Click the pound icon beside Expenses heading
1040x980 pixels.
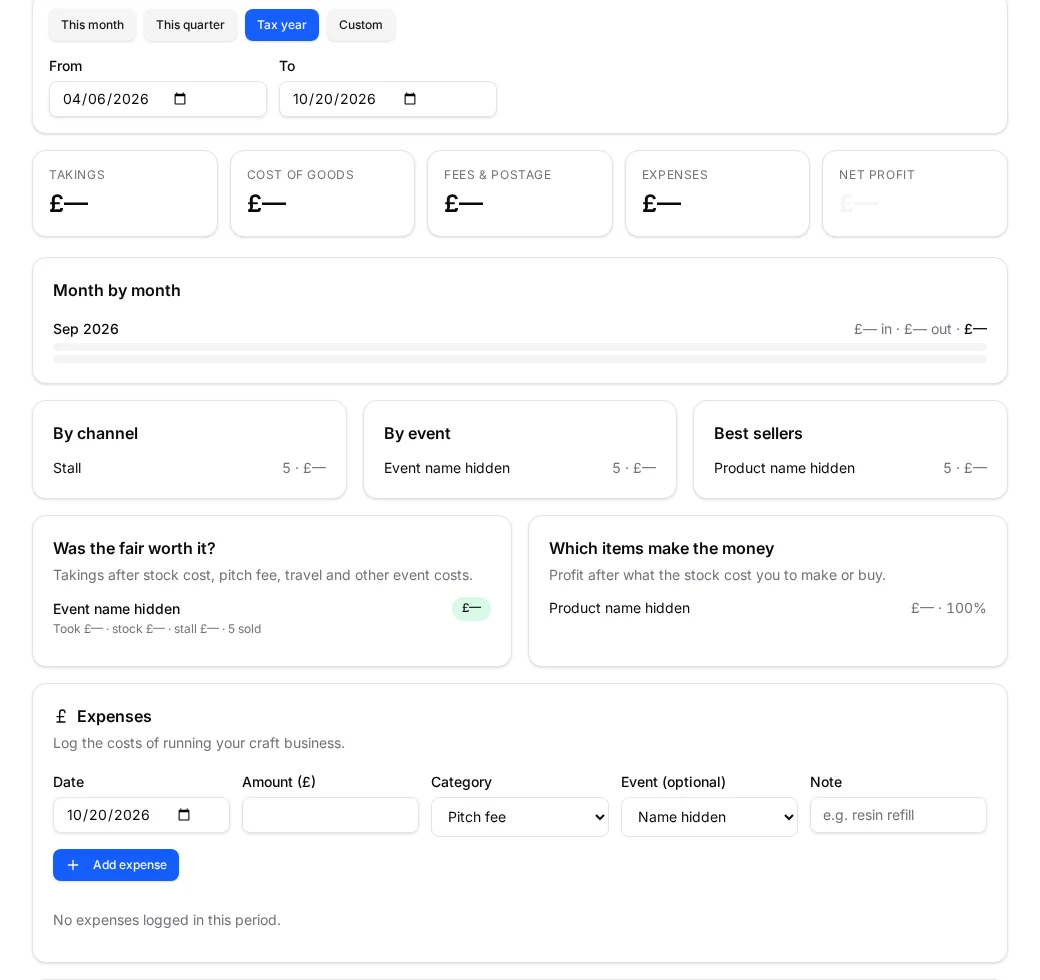point(61,717)
